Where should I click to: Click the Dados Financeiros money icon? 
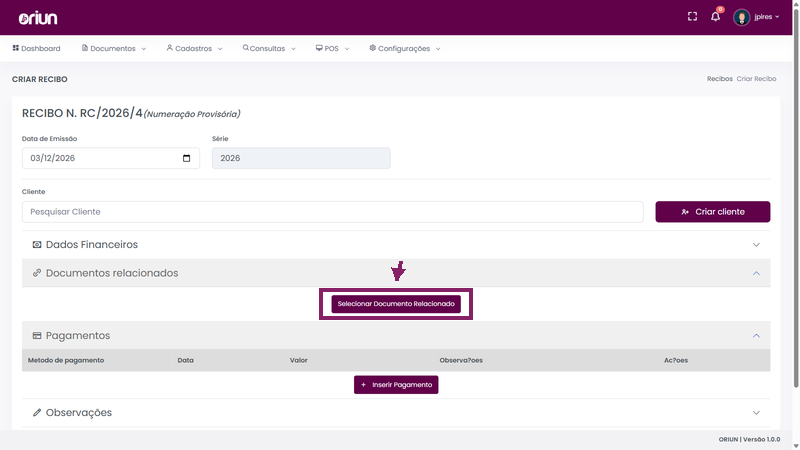coord(37,245)
